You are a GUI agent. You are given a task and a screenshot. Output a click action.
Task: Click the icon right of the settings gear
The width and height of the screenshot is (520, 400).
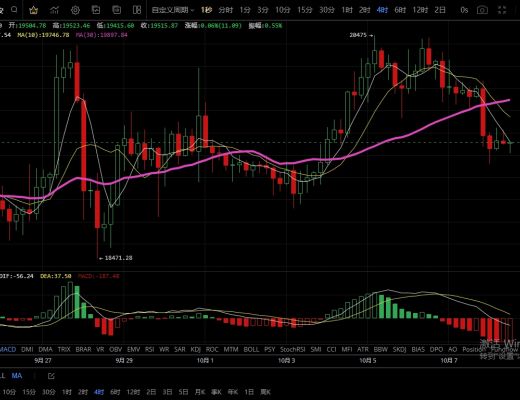click(x=96, y=10)
